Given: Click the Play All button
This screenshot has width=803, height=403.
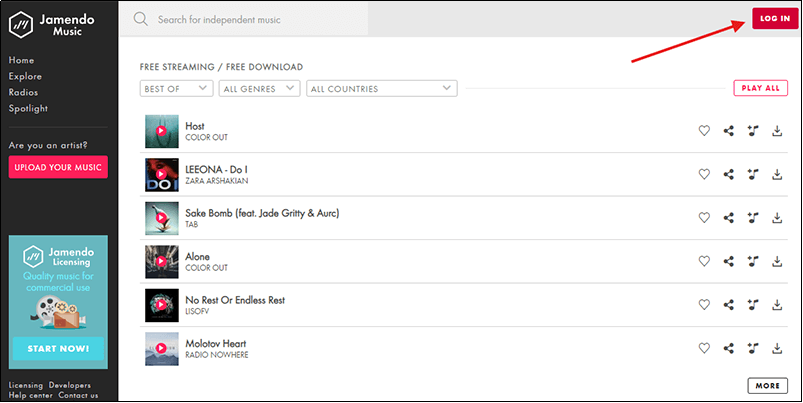Looking at the screenshot, I should pyautogui.click(x=759, y=88).
